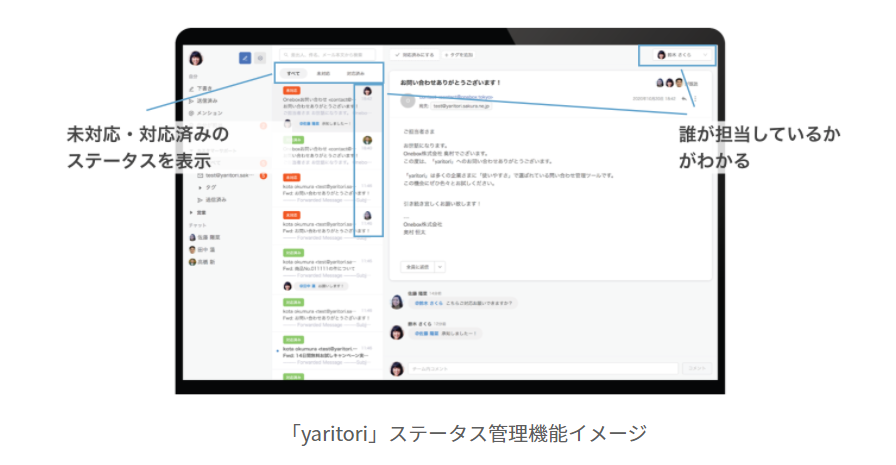Click the sender's gray avatar icon

(407, 101)
